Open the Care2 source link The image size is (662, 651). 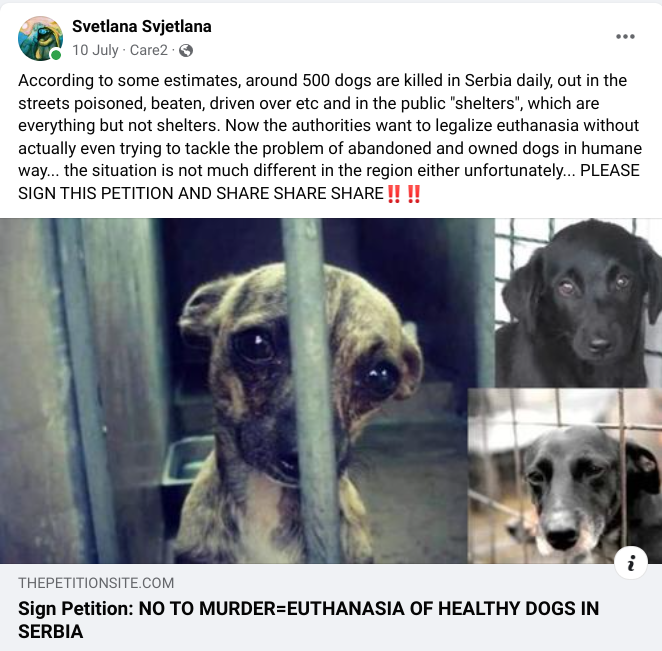pos(149,50)
